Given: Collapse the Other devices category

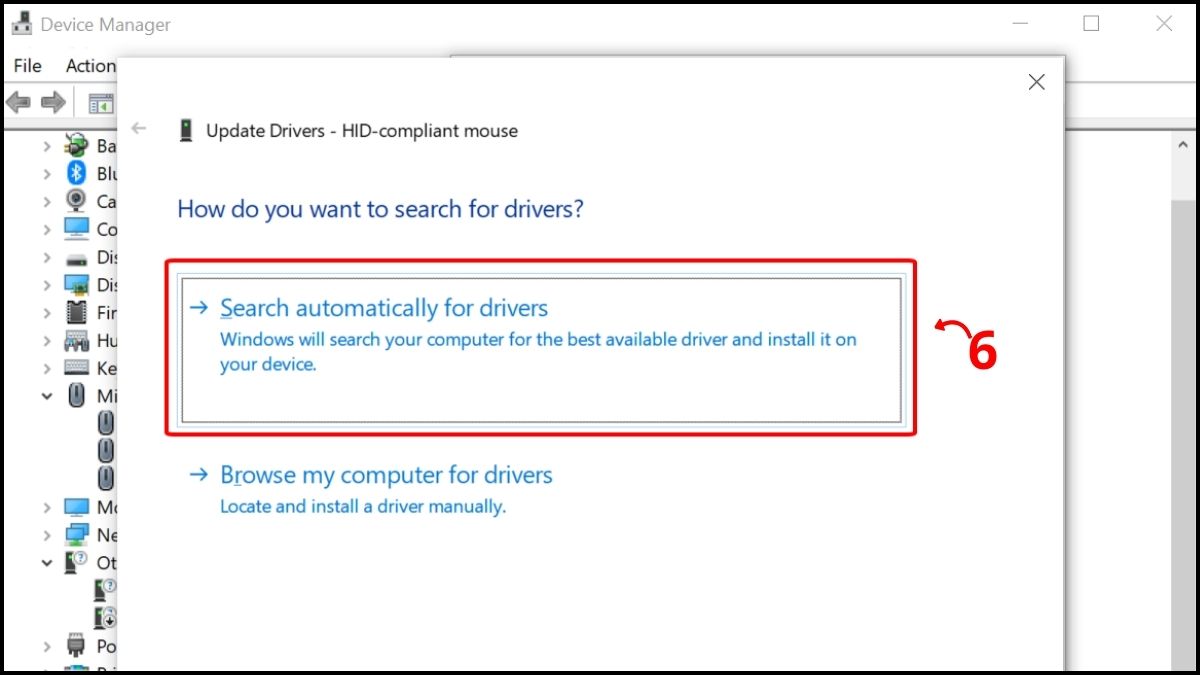Looking at the screenshot, I should coord(47,562).
